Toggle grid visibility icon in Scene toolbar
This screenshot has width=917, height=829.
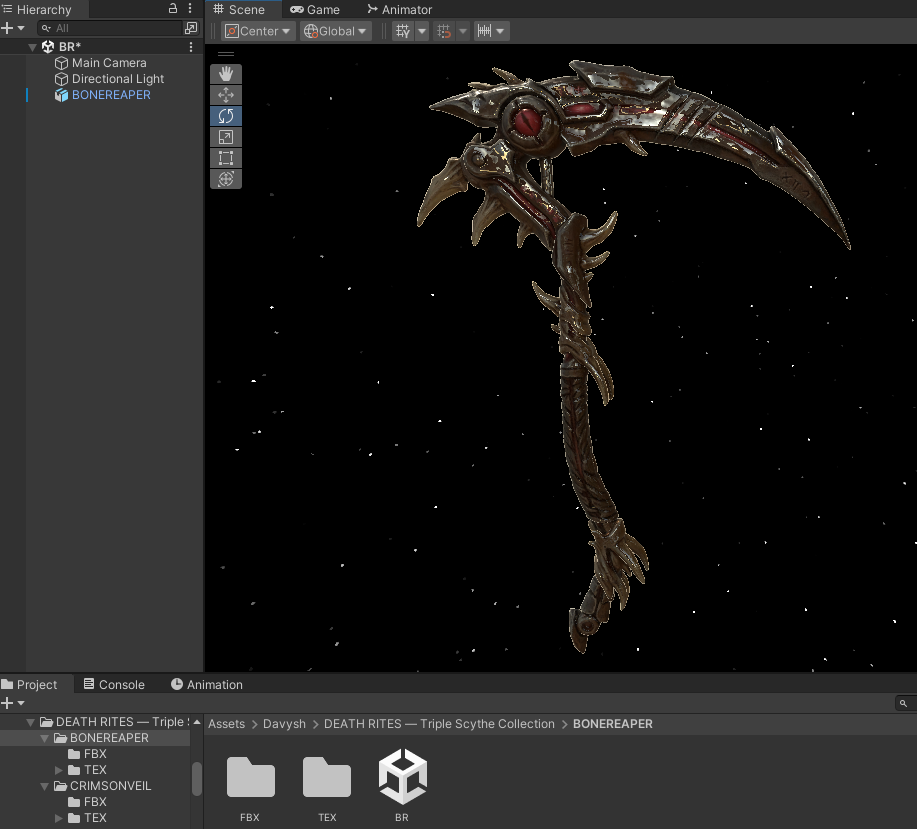click(403, 31)
